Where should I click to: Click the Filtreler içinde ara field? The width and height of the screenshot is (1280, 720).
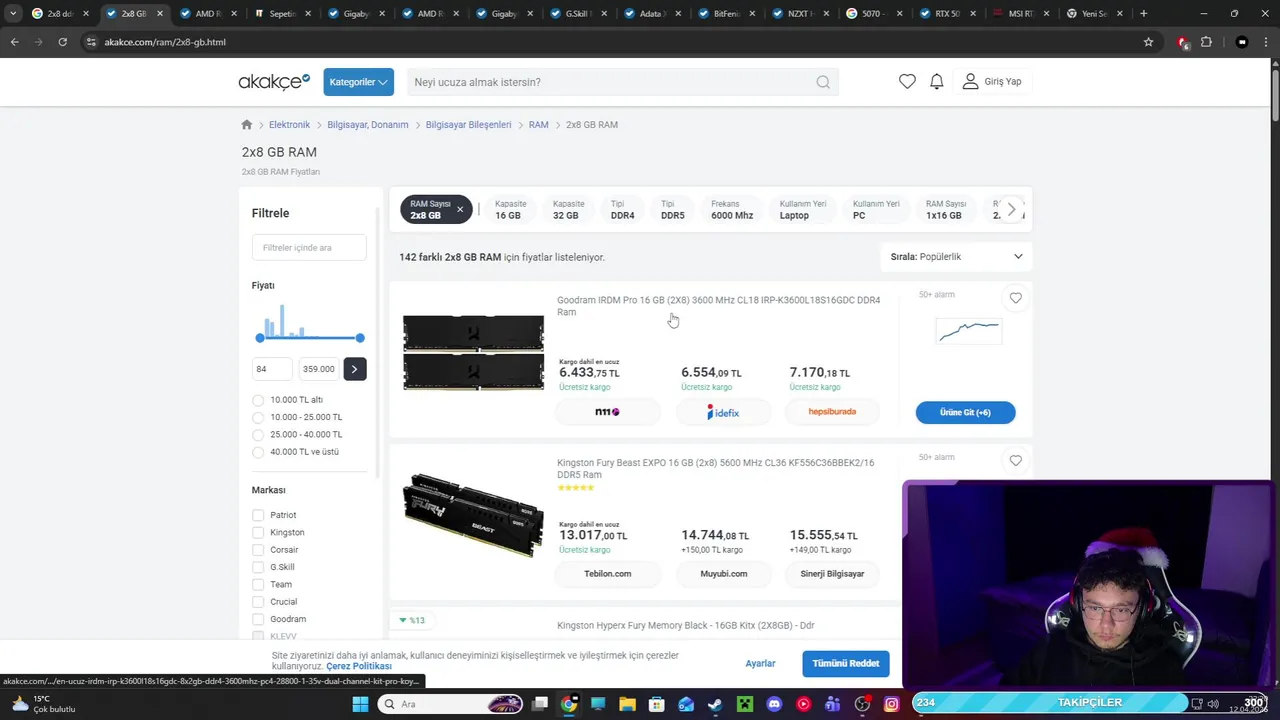click(309, 248)
